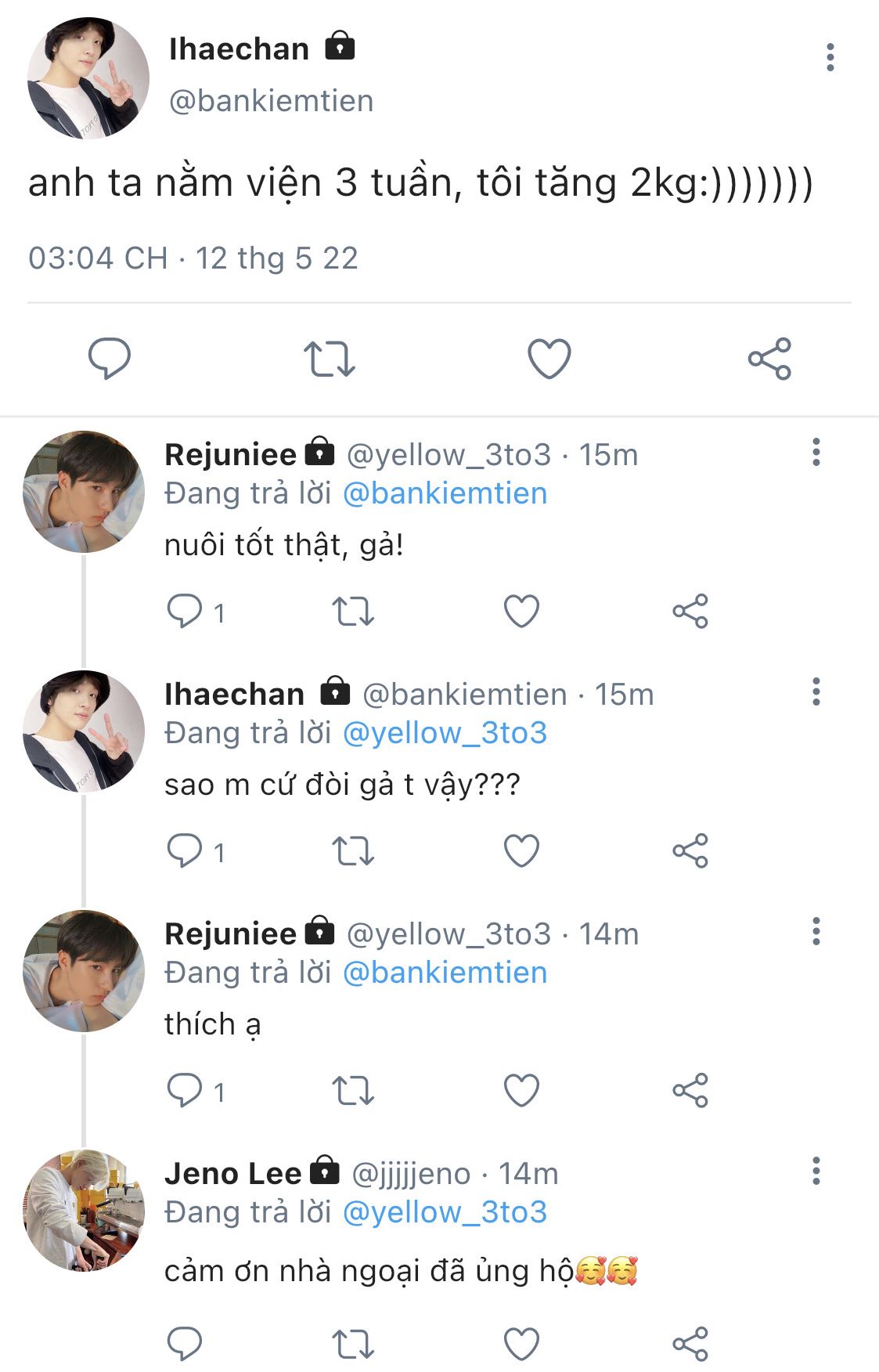The image size is (879, 1372).
Task: Open lhaechan's profile avatar at top
Action: pyautogui.click(x=88, y=78)
